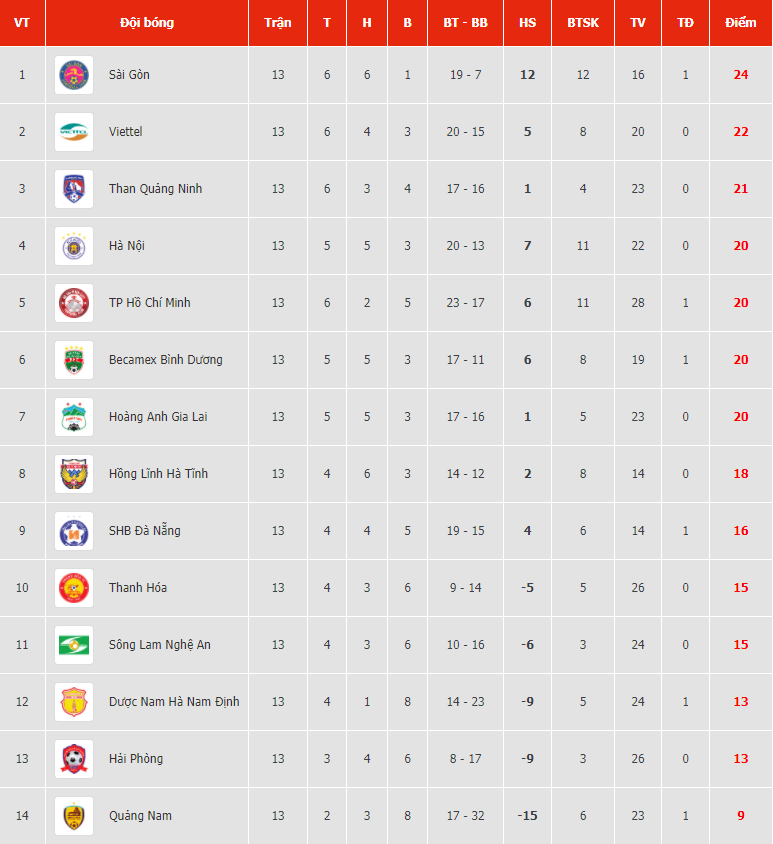Click the Hồng Lĩnh Hà Tĩnh badge

pos(74,474)
